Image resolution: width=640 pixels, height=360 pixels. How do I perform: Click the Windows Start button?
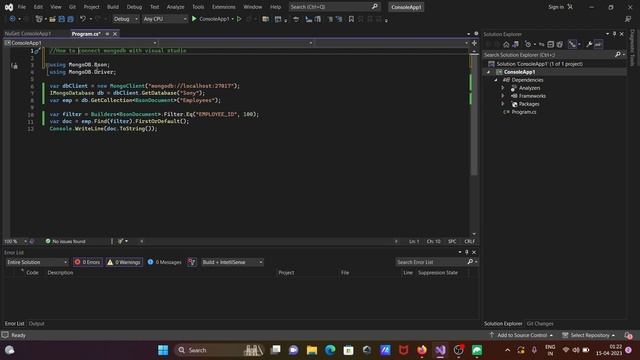point(163,350)
